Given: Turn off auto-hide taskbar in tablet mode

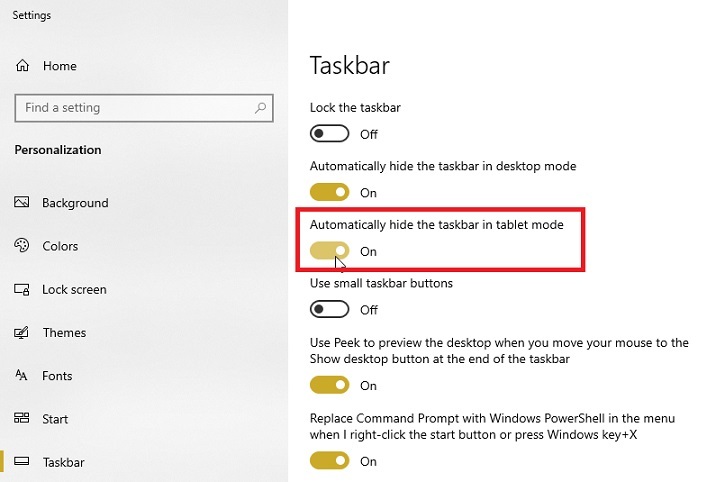Looking at the screenshot, I should [x=329, y=251].
